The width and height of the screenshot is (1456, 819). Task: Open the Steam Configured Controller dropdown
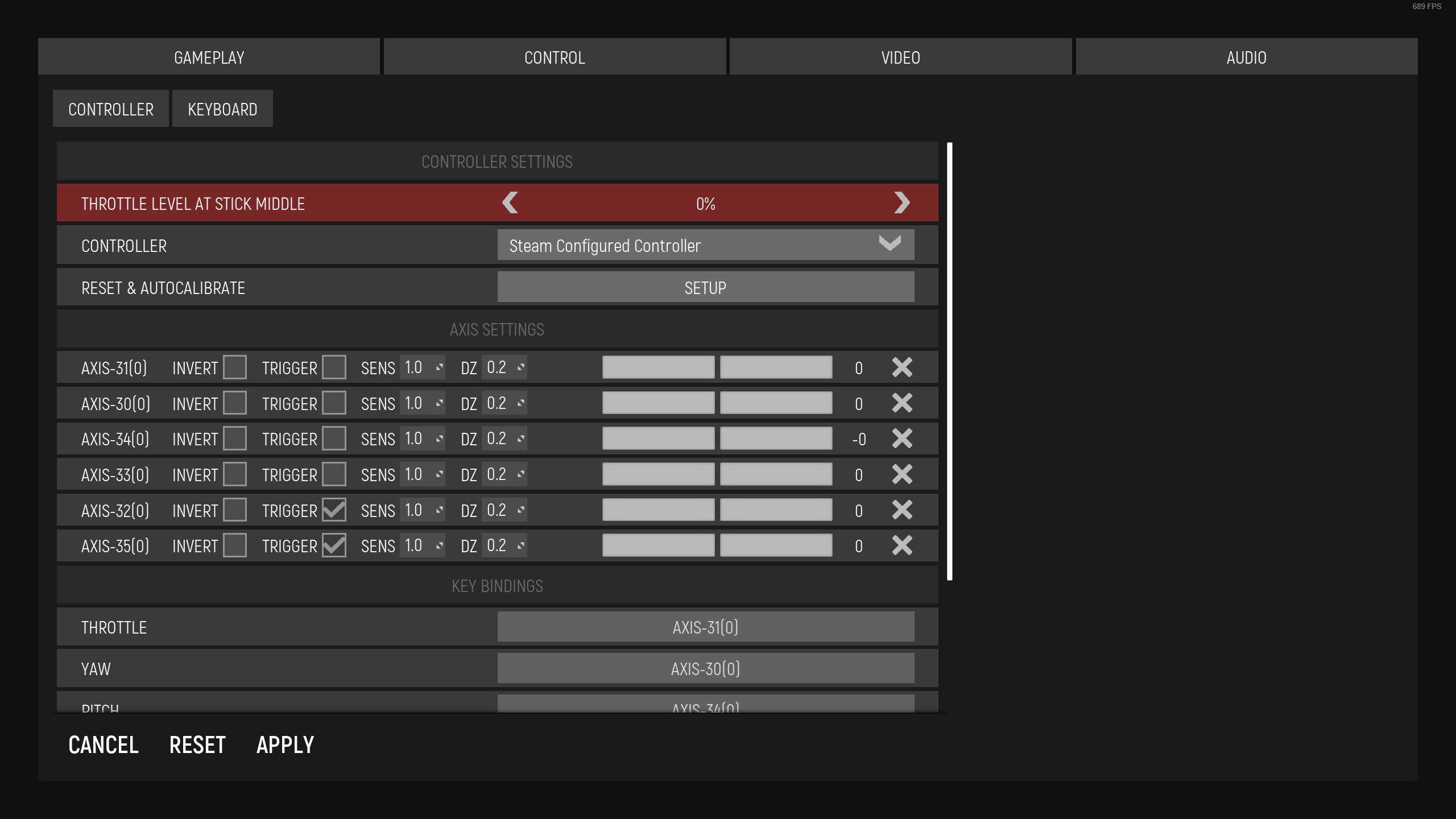pyautogui.click(x=705, y=245)
